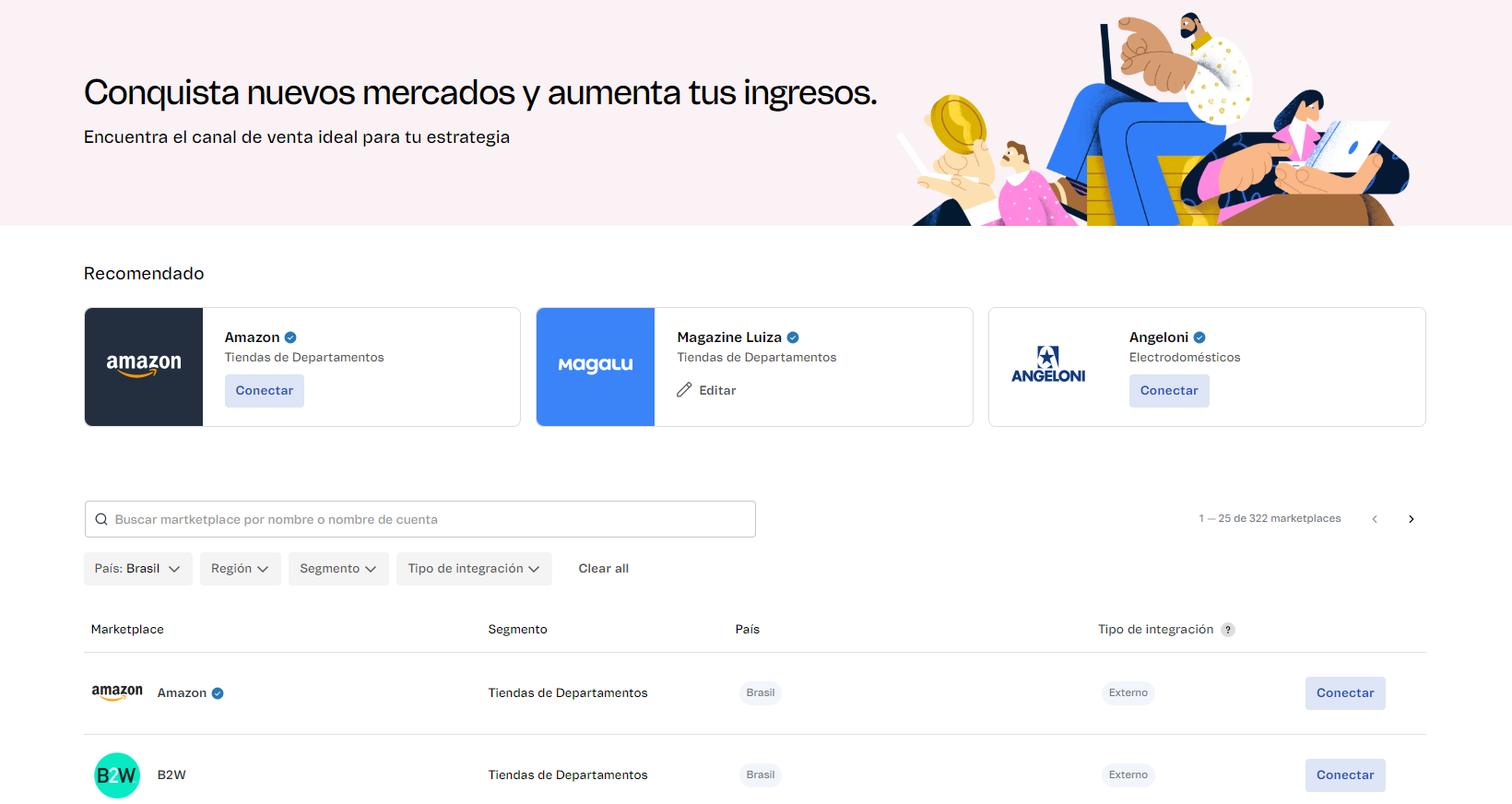Screen dimensions: 1512x804
Task: Connect Amazon from the Recomendado card
Action: (265, 391)
